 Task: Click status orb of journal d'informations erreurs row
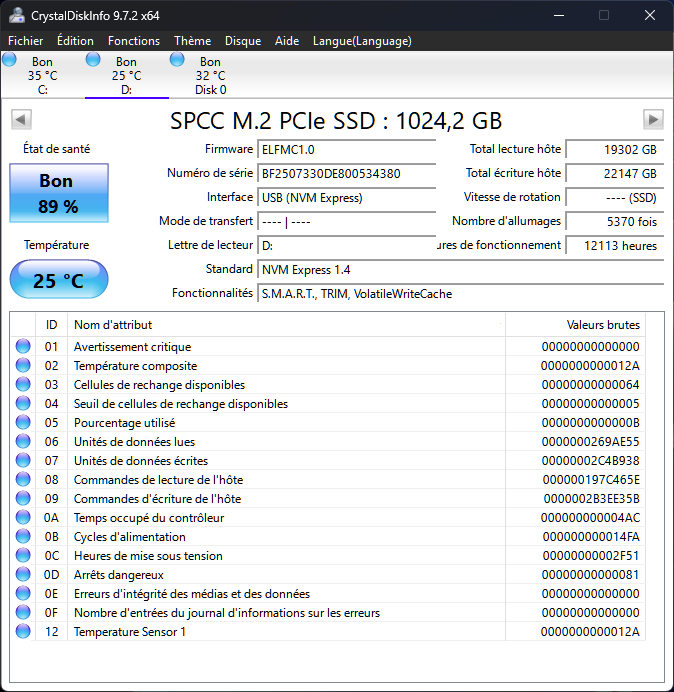tap(23, 612)
